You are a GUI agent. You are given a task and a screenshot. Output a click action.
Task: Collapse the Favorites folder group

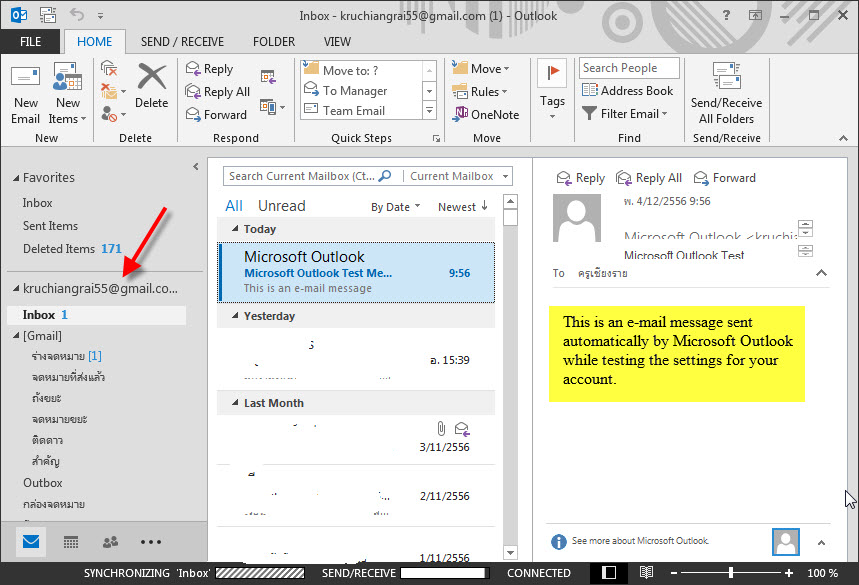[16, 178]
